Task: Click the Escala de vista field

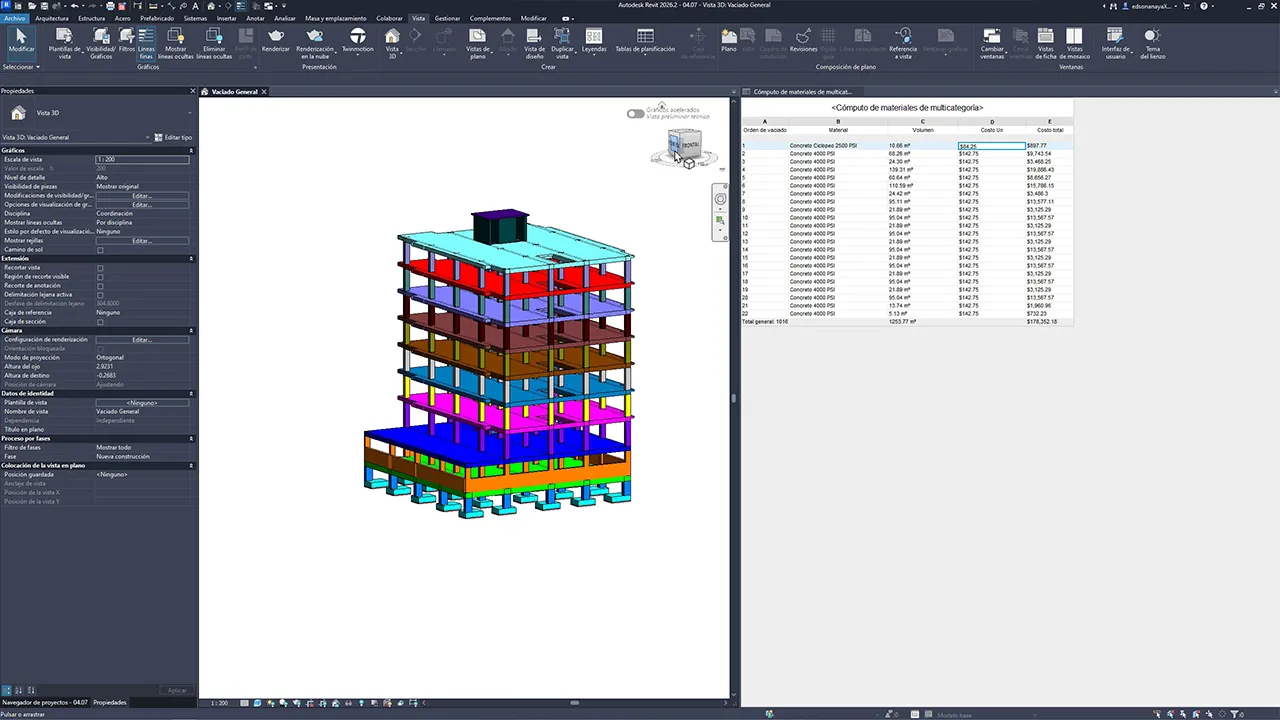Action: point(142,160)
